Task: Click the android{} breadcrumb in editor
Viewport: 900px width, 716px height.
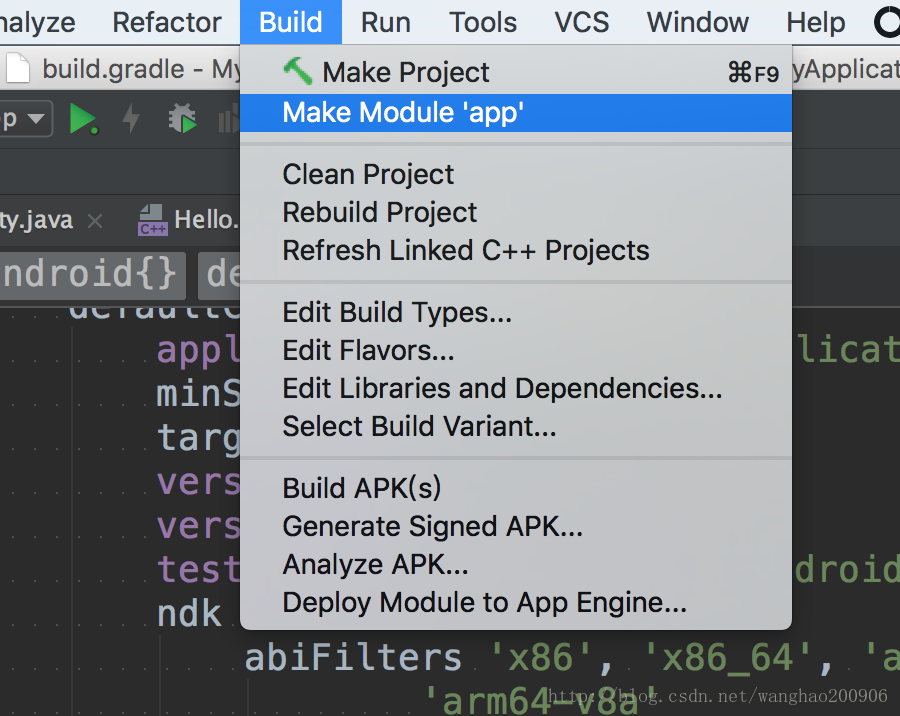Action: pos(91,273)
